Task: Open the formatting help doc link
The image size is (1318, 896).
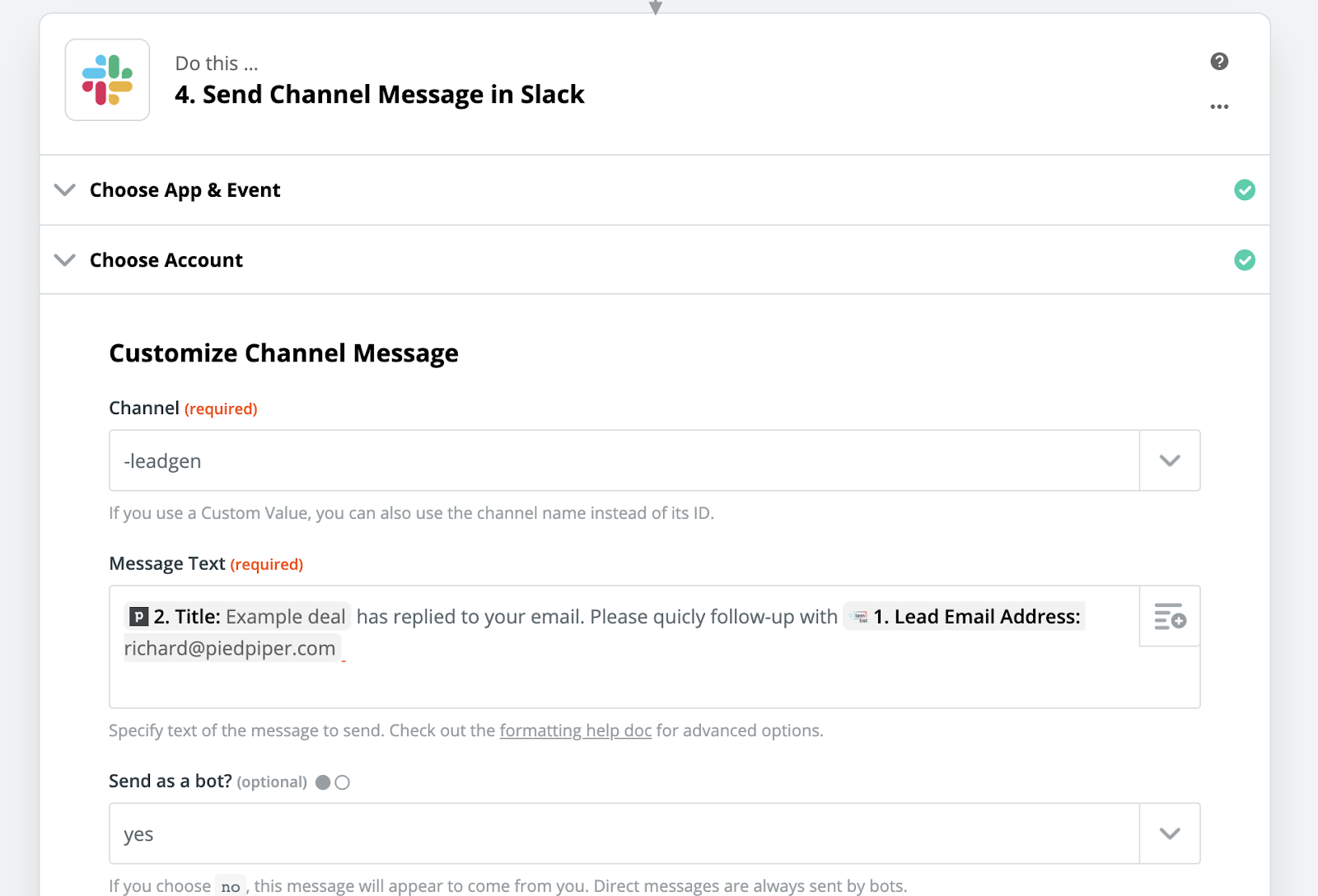Action: tap(575, 730)
